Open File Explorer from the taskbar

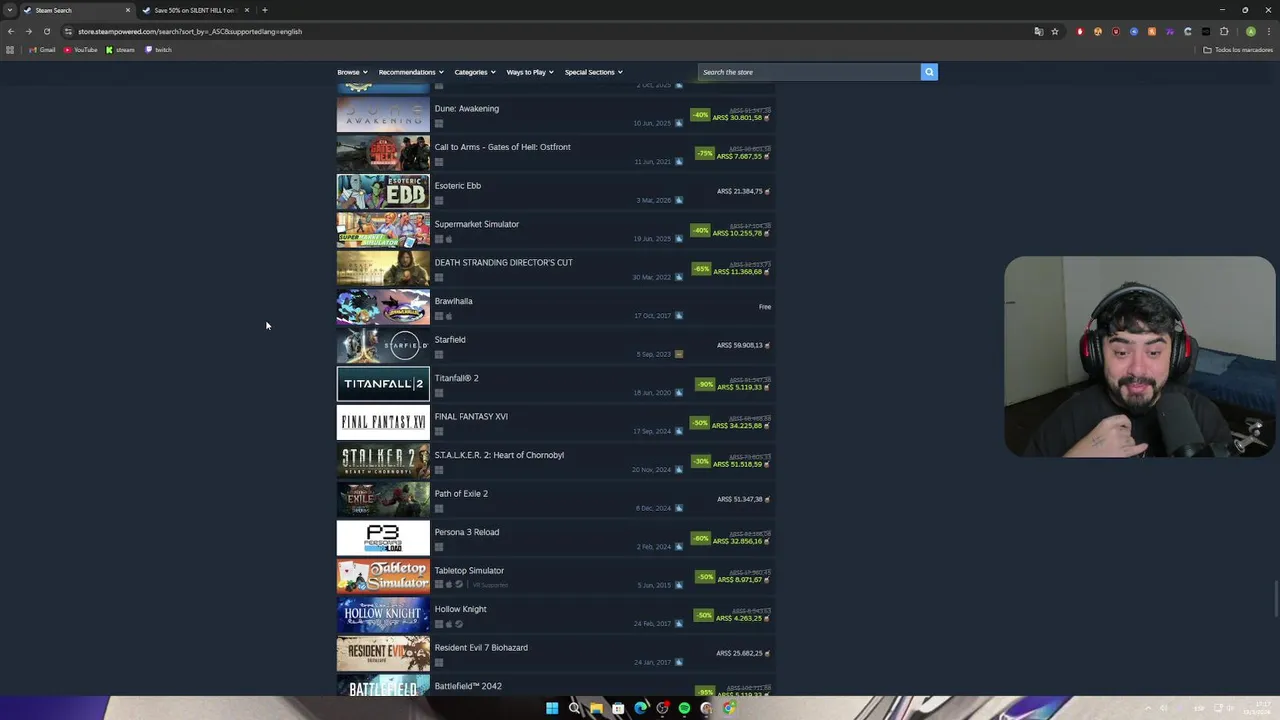[x=596, y=708]
